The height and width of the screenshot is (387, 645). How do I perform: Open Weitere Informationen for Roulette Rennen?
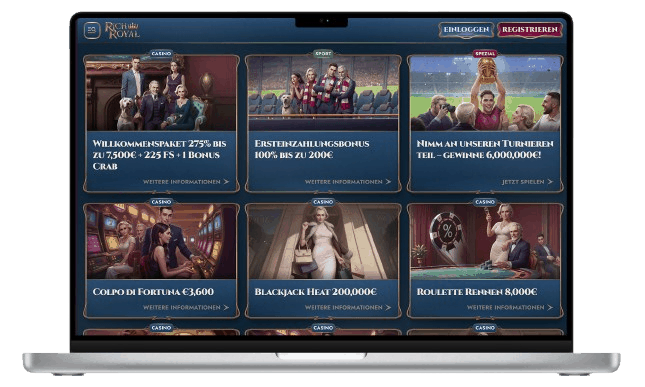pos(510,308)
